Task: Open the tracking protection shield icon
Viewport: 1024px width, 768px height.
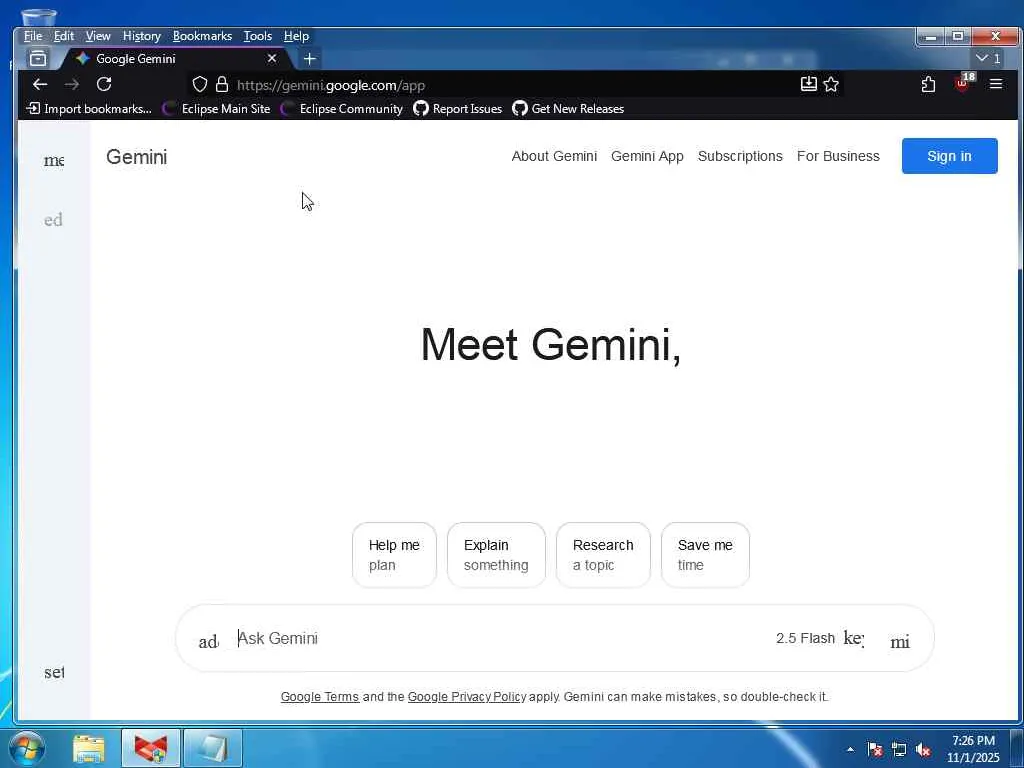Action: (200, 84)
